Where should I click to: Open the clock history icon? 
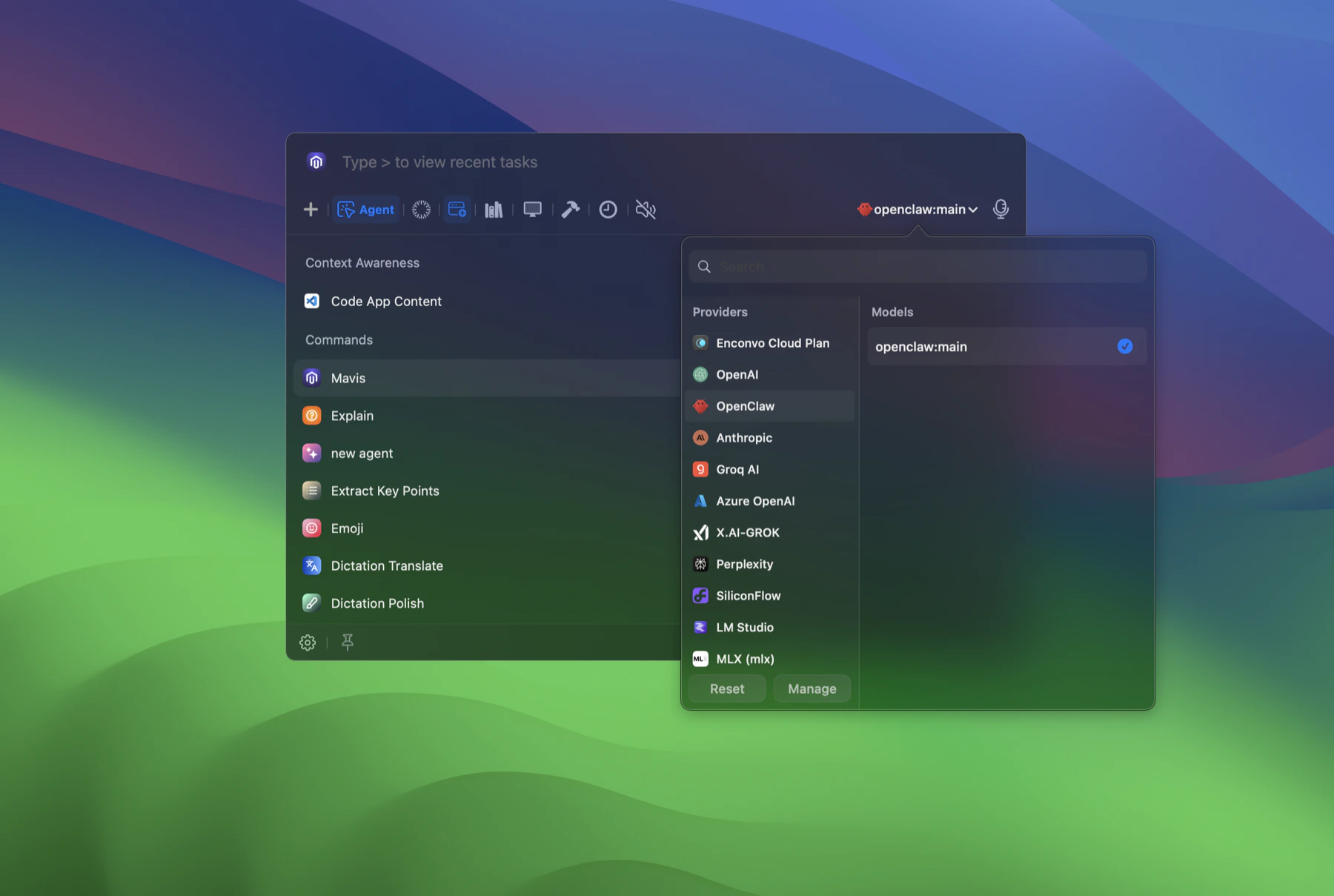[x=608, y=210]
